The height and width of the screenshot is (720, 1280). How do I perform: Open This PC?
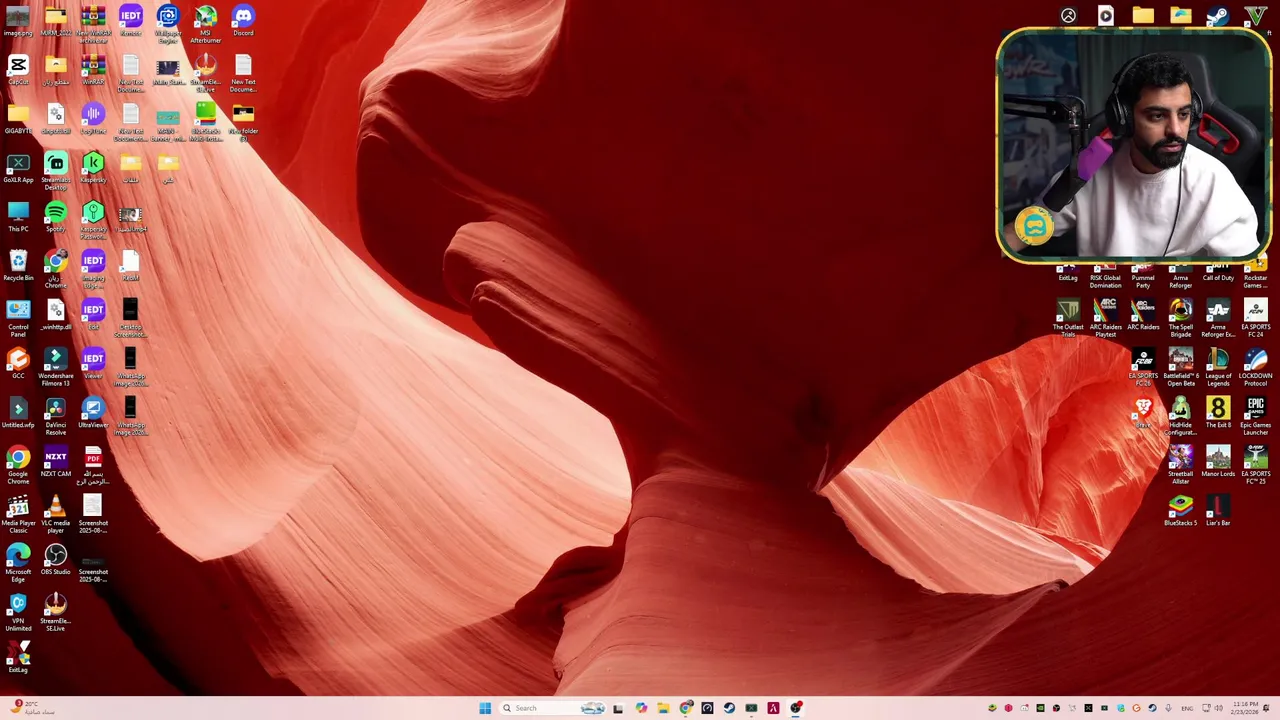(18, 217)
